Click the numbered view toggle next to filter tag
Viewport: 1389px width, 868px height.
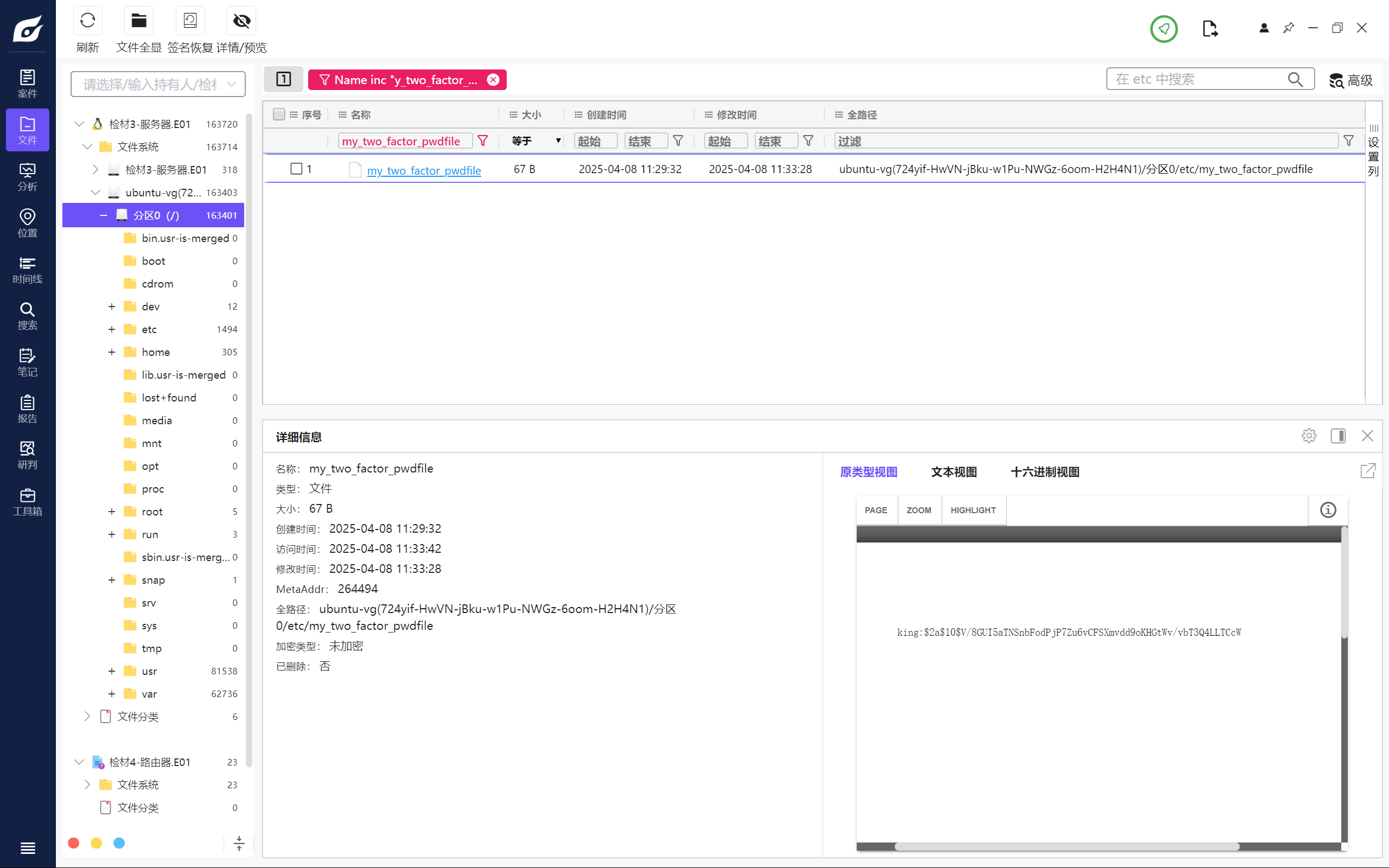(x=284, y=79)
